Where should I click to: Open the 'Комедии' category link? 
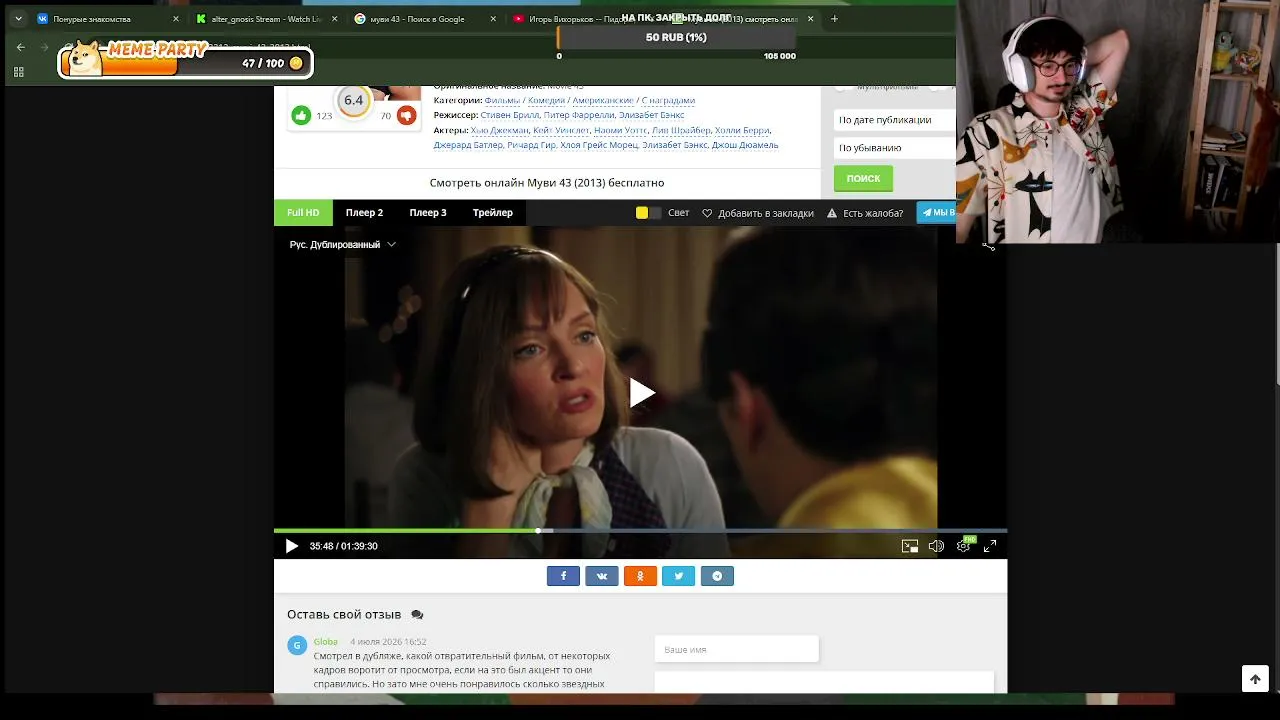pyautogui.click(x=546, y=101)
